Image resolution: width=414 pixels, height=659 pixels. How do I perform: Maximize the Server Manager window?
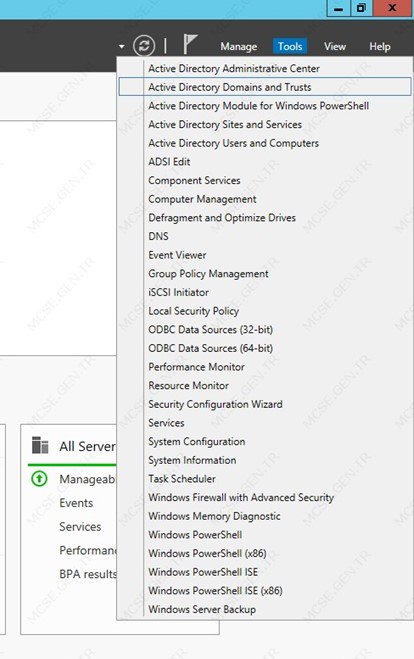361,8
